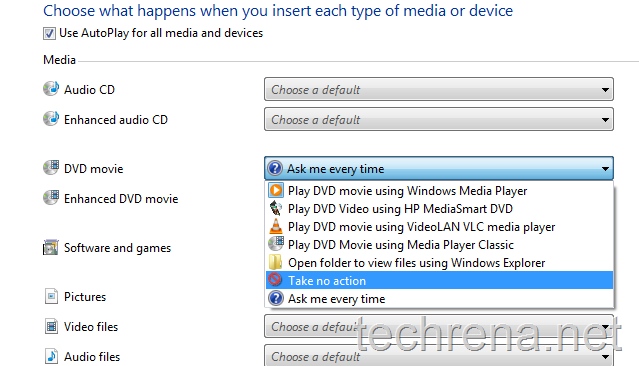Select the Take no action option
639x366 pixels.
pyautogui.click(x=439, y=280)
